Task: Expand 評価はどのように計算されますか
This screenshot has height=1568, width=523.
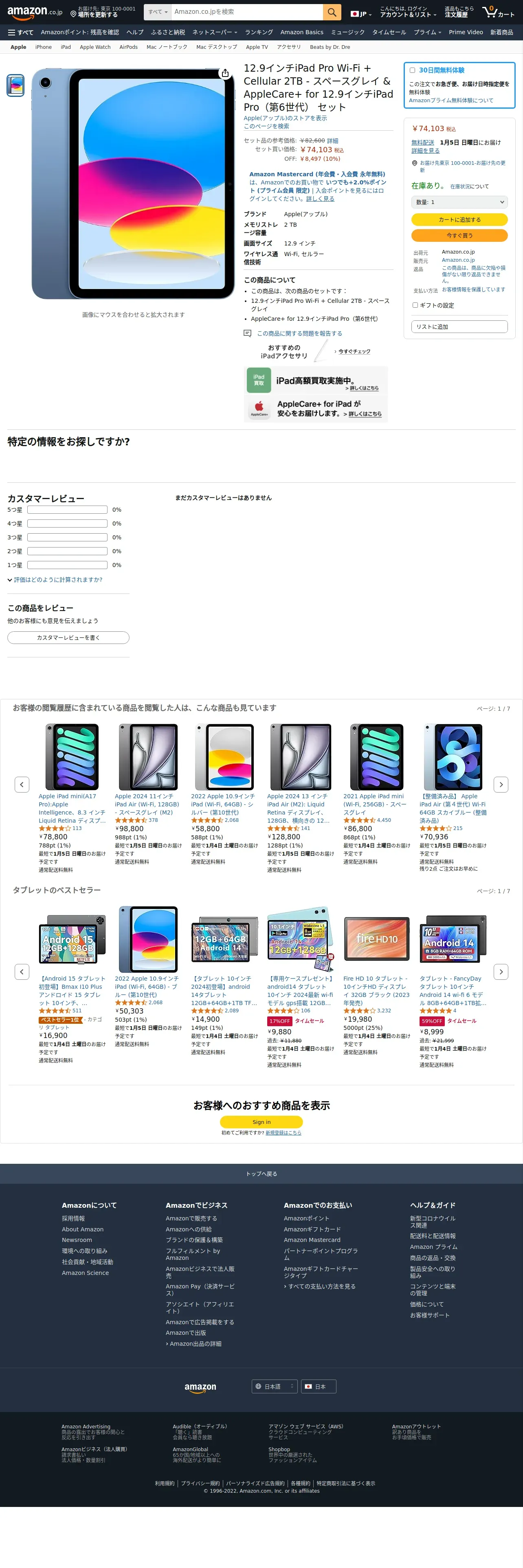Action: tap(55, 580)
